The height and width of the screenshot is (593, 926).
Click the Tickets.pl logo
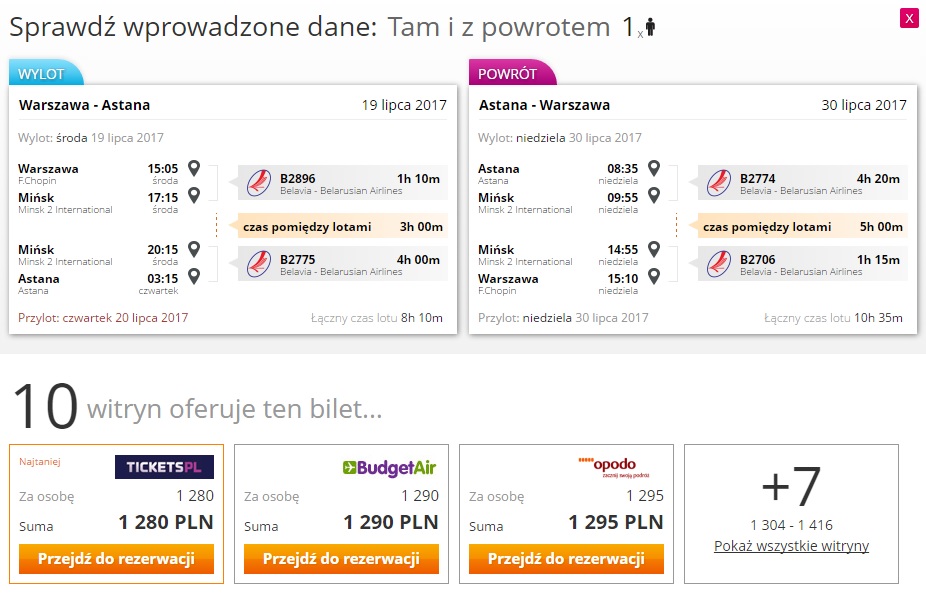164,467
